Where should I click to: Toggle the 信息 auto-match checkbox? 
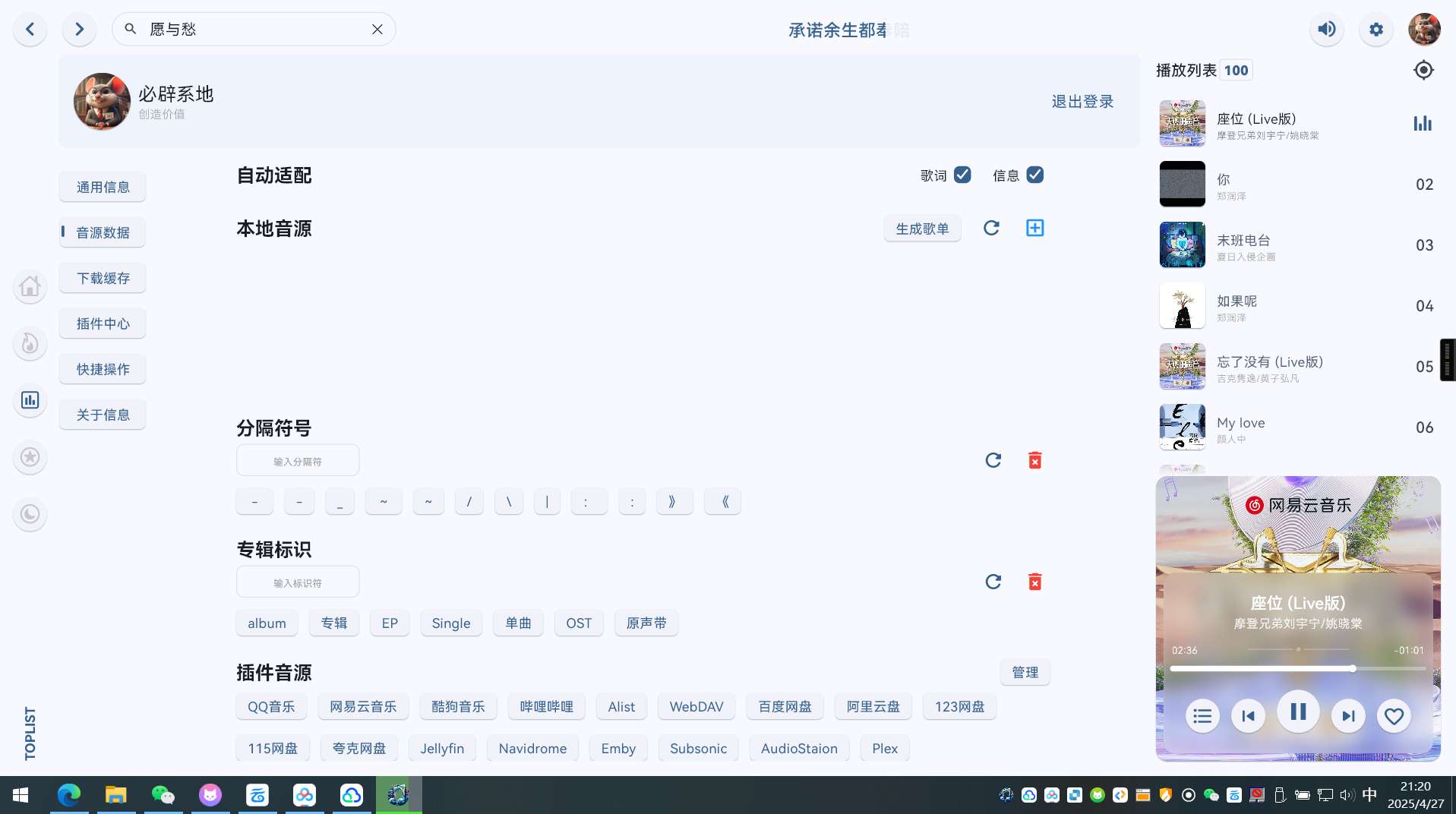coord(1034,175)
